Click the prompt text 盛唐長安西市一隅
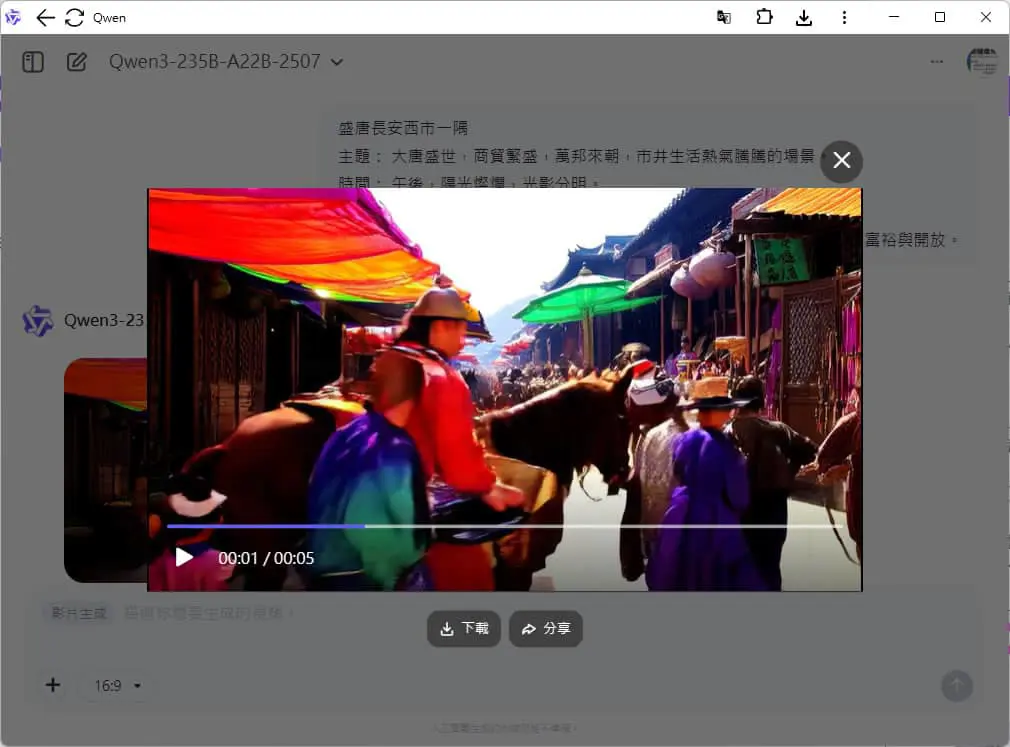The height and width of the screenshot is (747, 1010). [x=403, y=128]
